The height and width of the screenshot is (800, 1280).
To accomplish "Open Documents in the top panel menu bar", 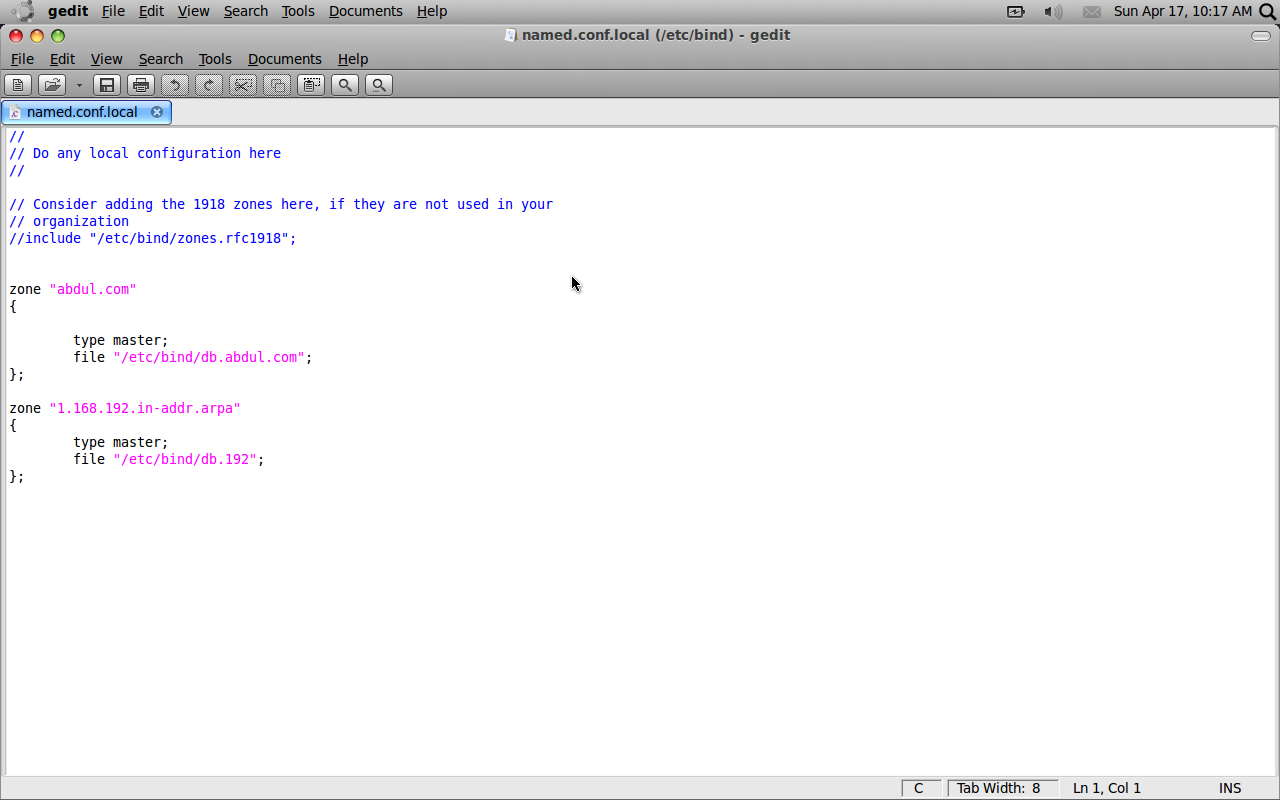I will click(x=365, y=11).
